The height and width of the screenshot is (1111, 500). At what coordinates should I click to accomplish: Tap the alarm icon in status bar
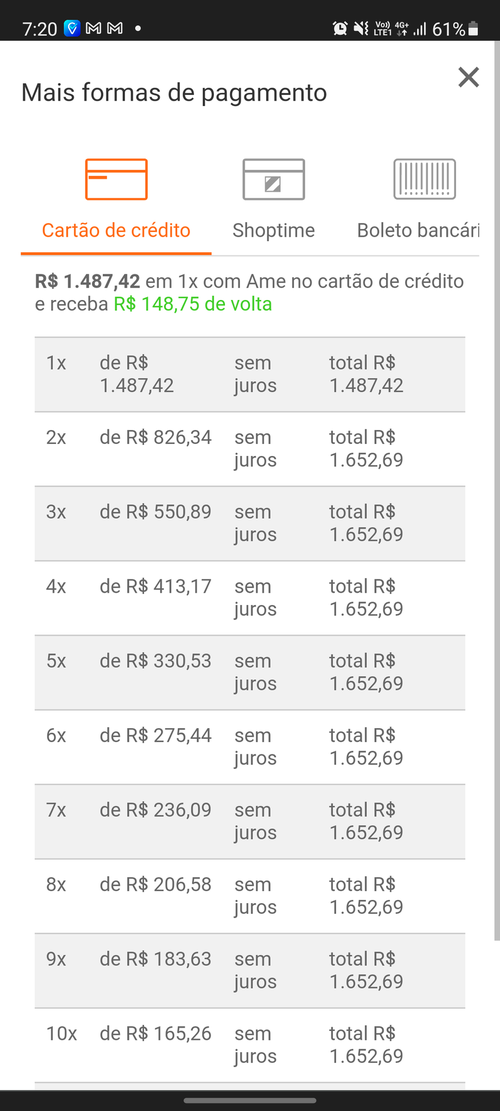tap(341, 29)
